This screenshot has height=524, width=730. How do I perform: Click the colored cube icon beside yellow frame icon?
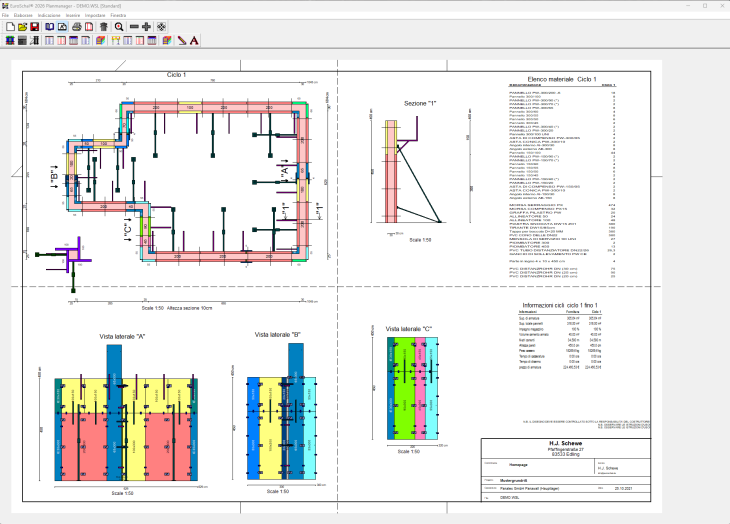point(101,40)
